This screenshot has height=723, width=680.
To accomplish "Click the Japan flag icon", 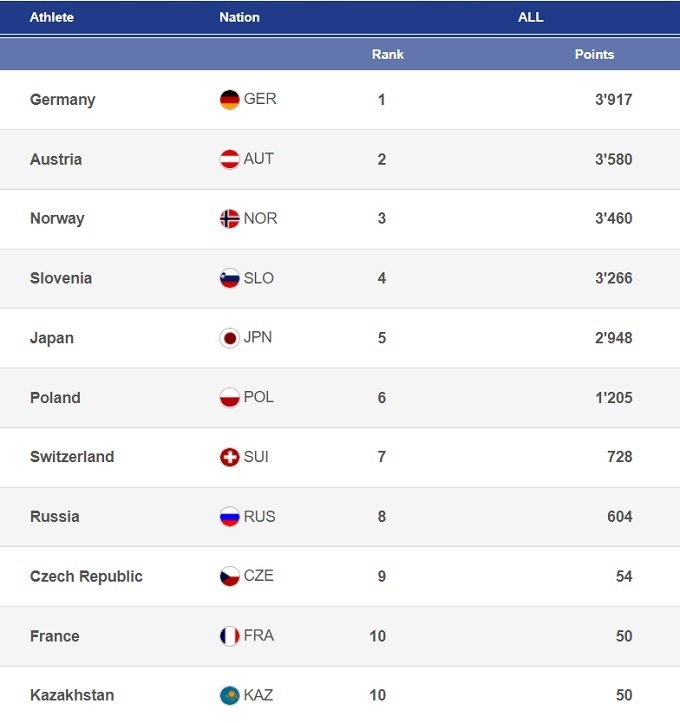I will point(230,338).
